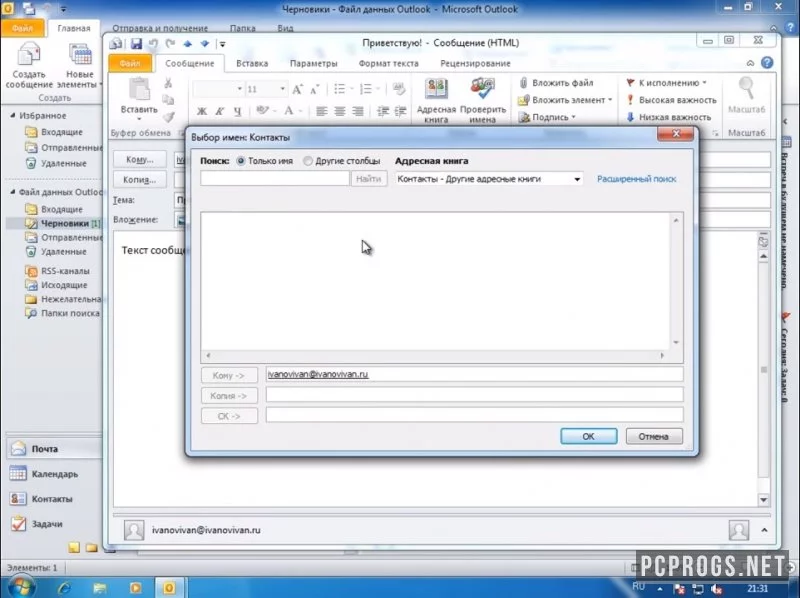
Task: Click the Вставить paste icon
Action: coord(139,90)
